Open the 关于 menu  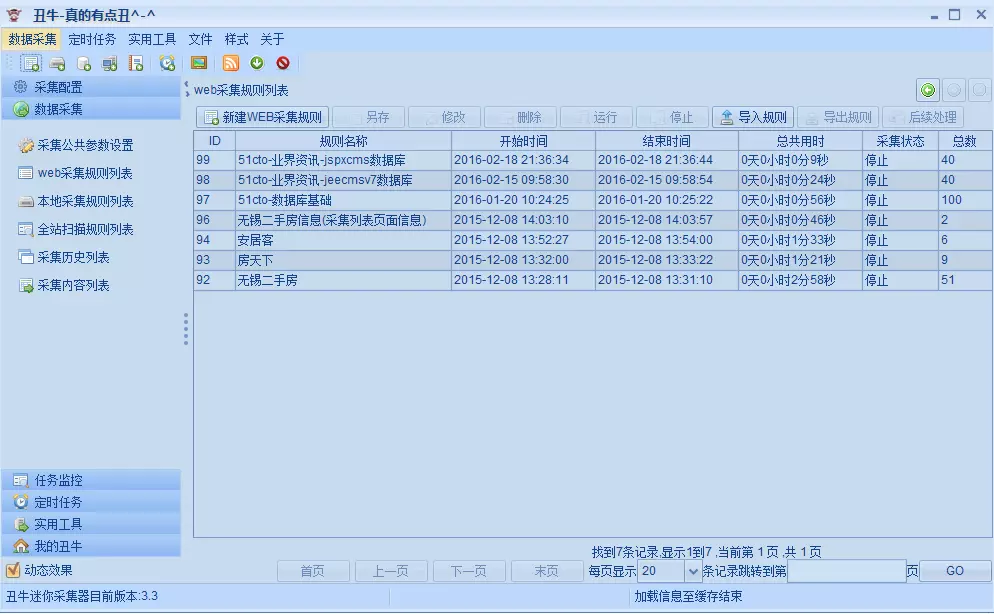coord(272,39)
